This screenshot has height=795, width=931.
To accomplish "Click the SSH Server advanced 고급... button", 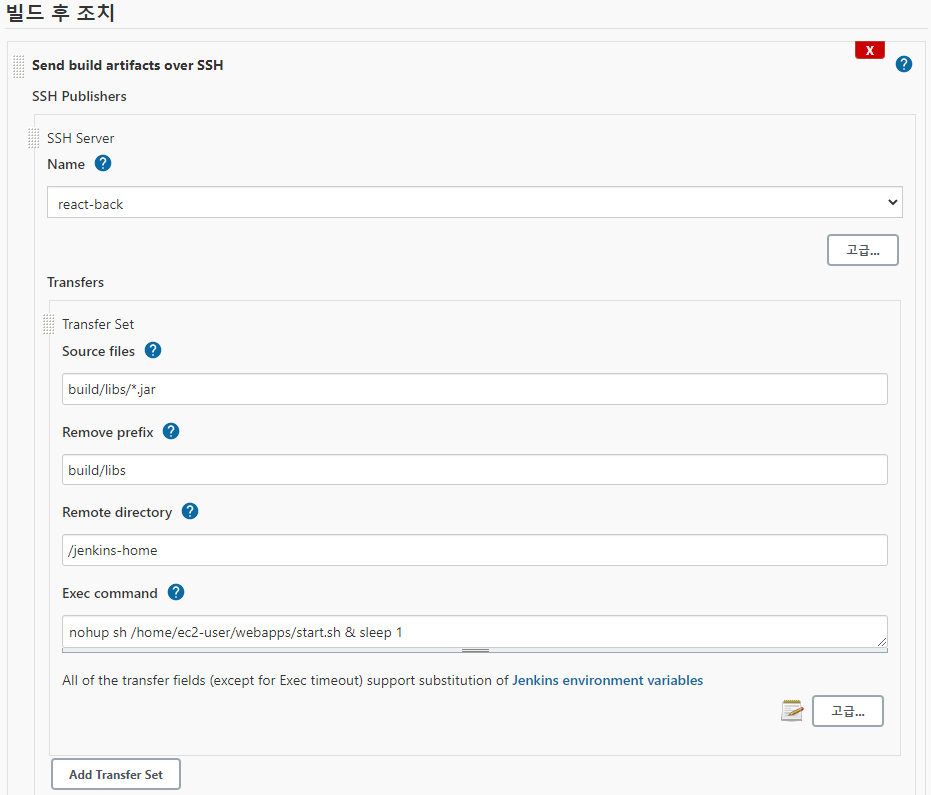I will (863, 250).
